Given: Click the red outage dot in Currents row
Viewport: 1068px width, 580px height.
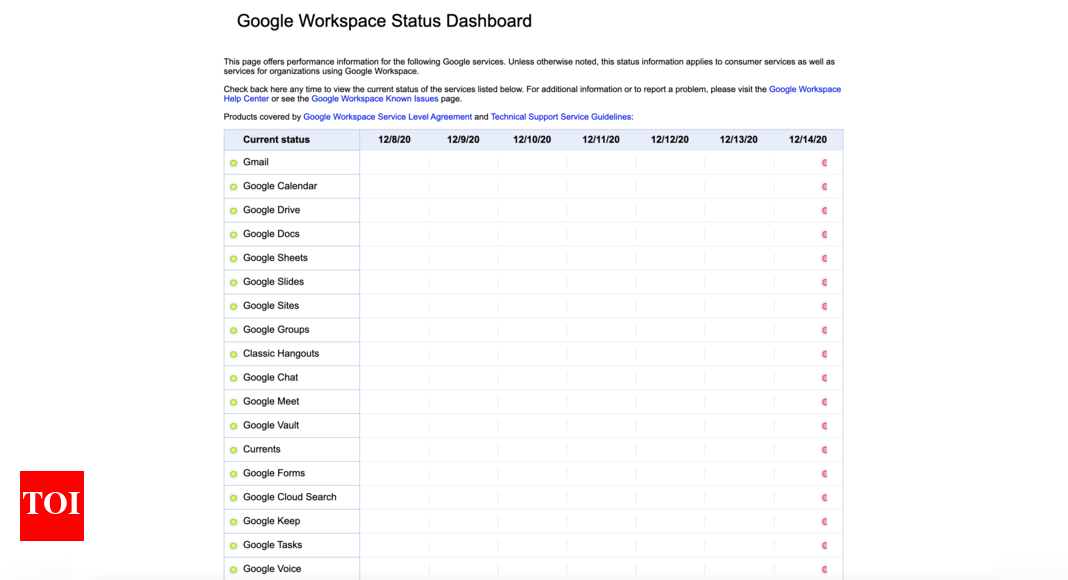Looking at the screenshot, I should [824, 450].
